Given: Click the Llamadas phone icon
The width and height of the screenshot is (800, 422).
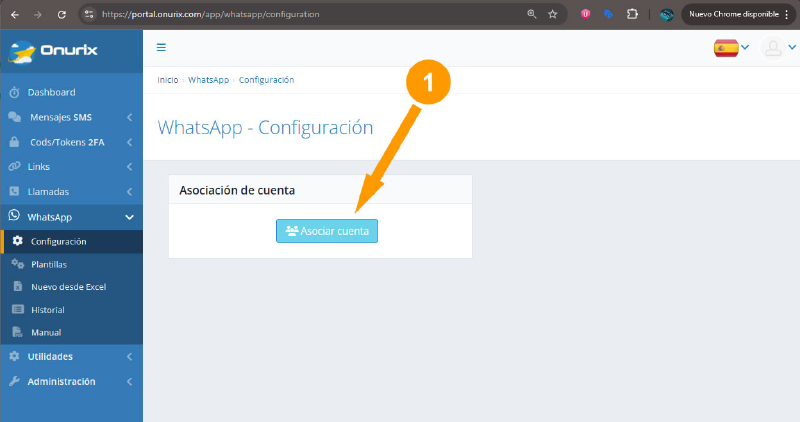Looking at the screenshot, I should pos(14,191).
